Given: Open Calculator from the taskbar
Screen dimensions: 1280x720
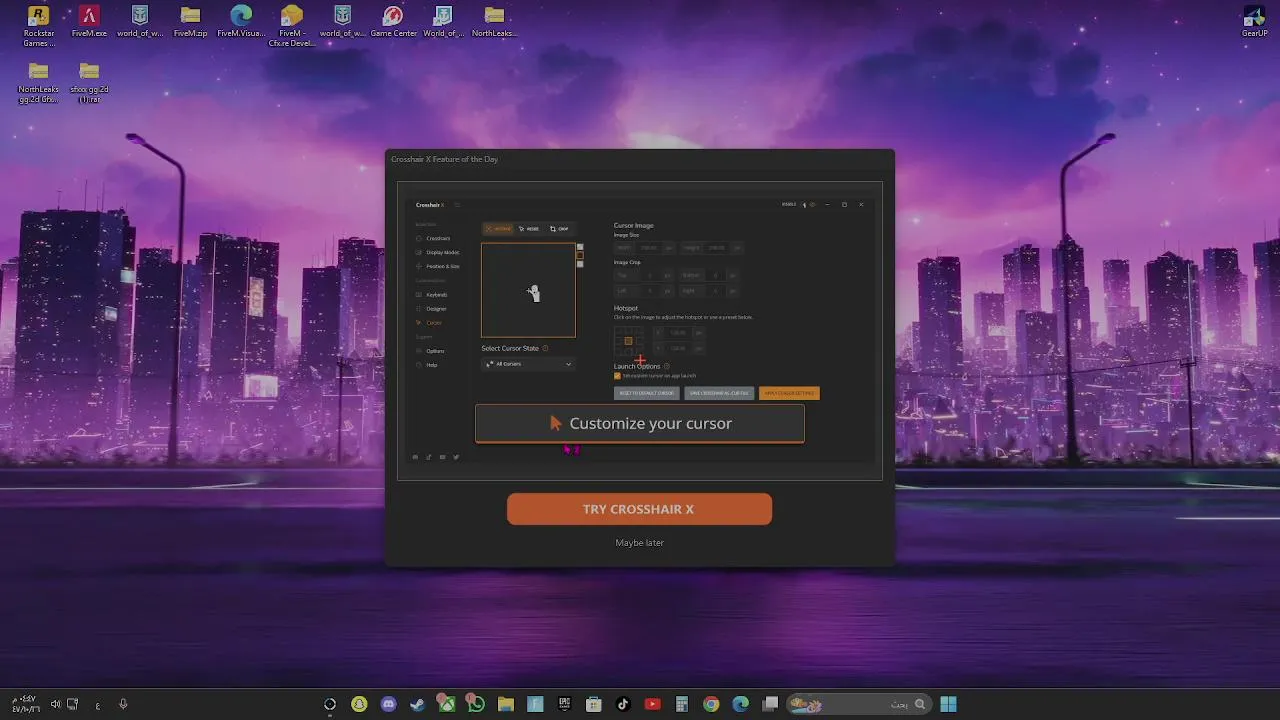Looking at the screenshot, I should [682, 704].
